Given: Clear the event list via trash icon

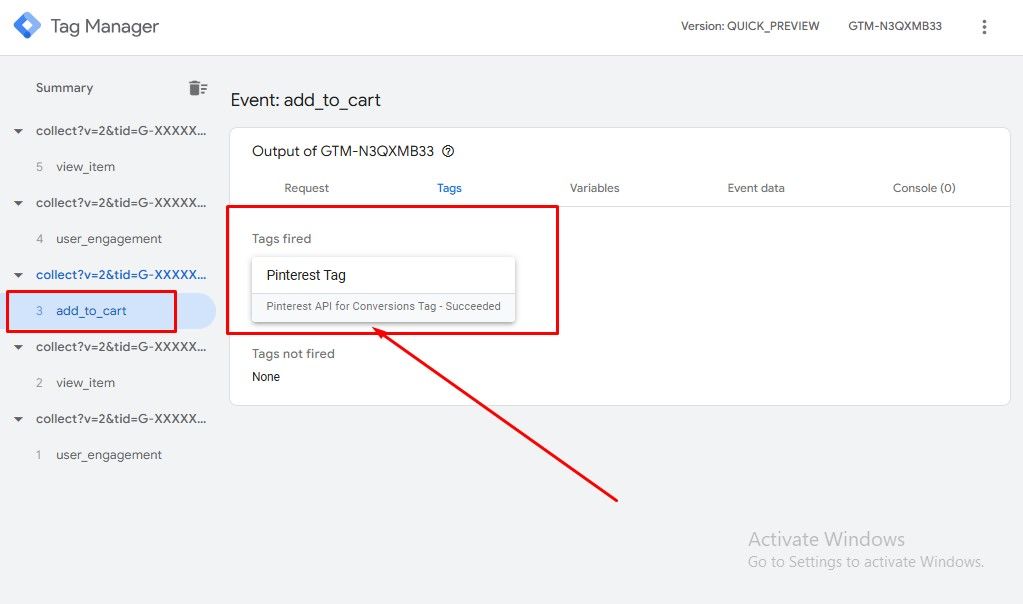Looking at the screenshot, I should point(198,88).
